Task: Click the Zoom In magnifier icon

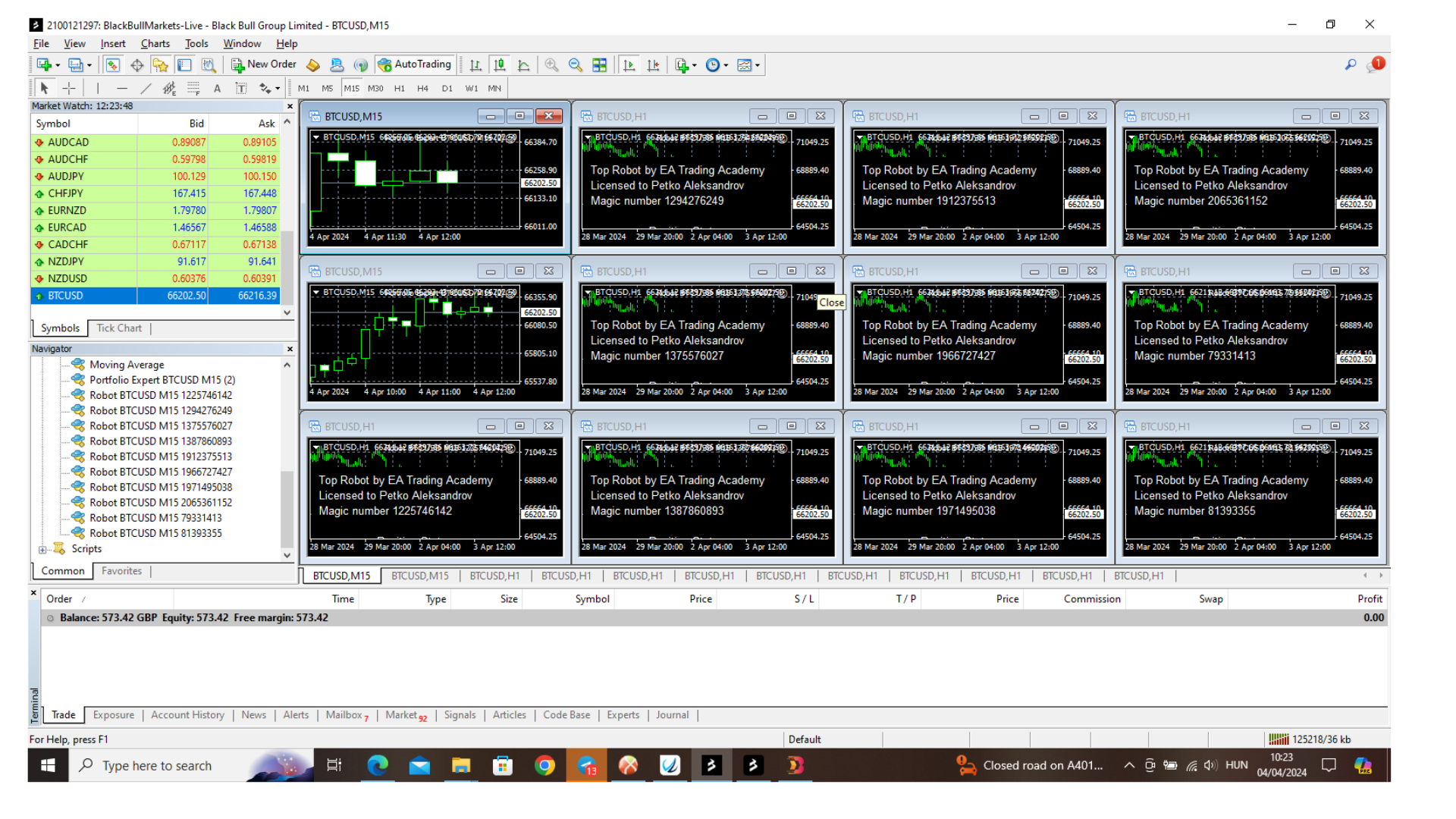Action: pyautogui.click(x=551, y=65)
